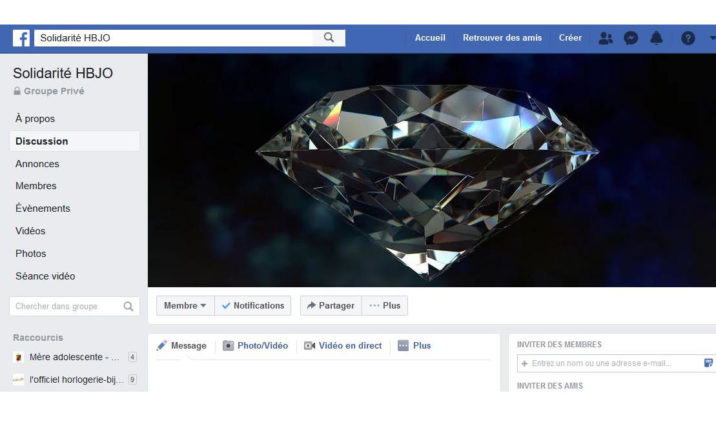Image resolution: width=716 pixels, height=426 pixels.
Task: Open the À propos section
Action: [35, 119]
